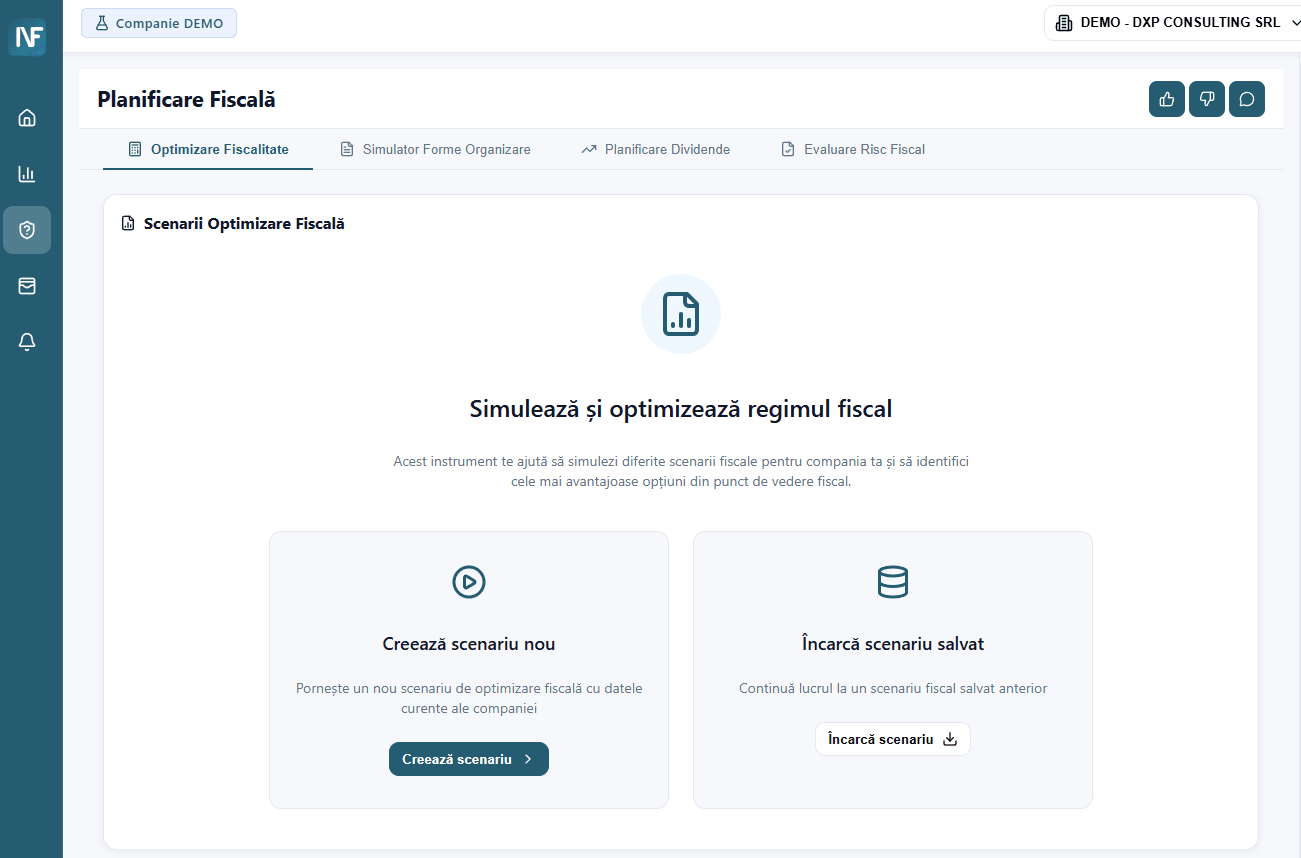Viewport: 1301px width, 858px height.
Task: Click the Simulează și optimizează regimul fiscal heading
Action: (681, 409)
